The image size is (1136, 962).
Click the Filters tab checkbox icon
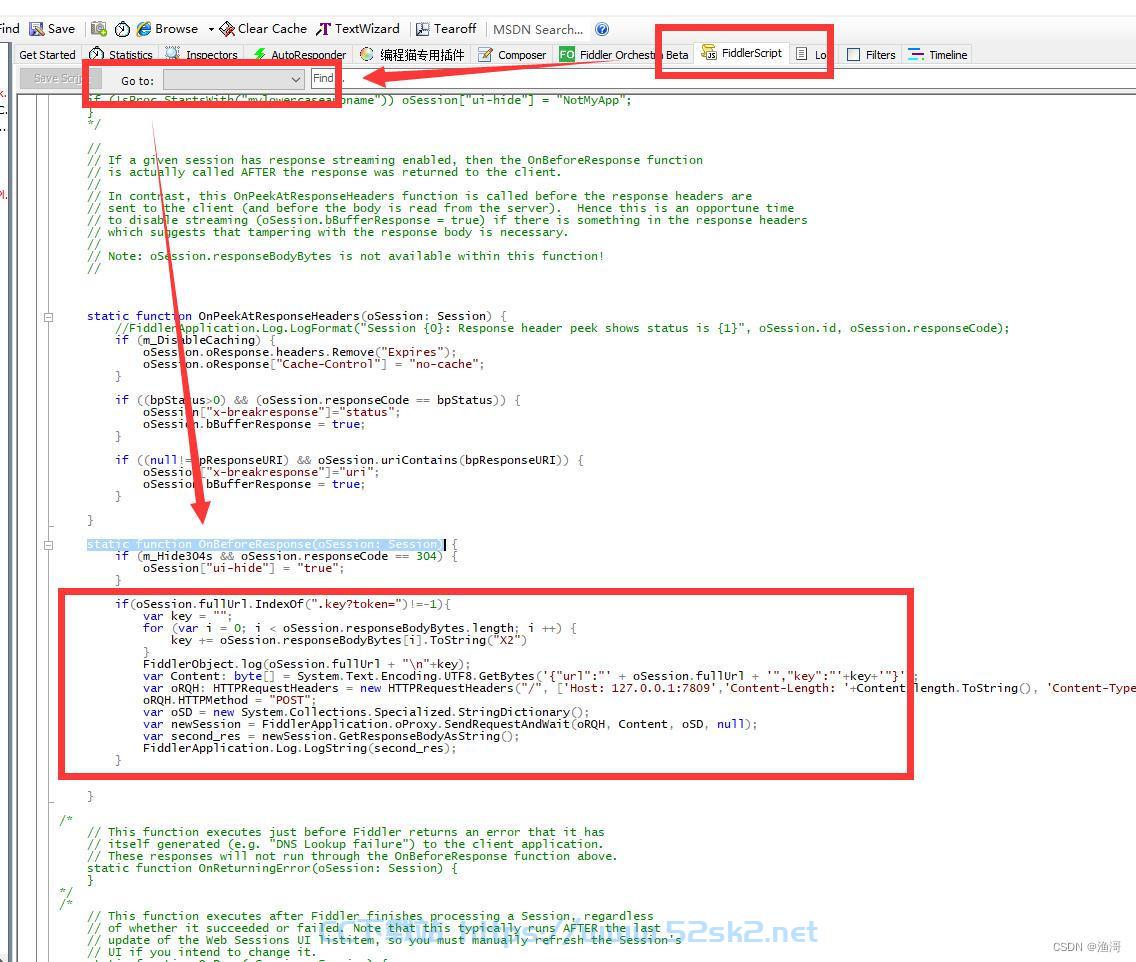853,54
